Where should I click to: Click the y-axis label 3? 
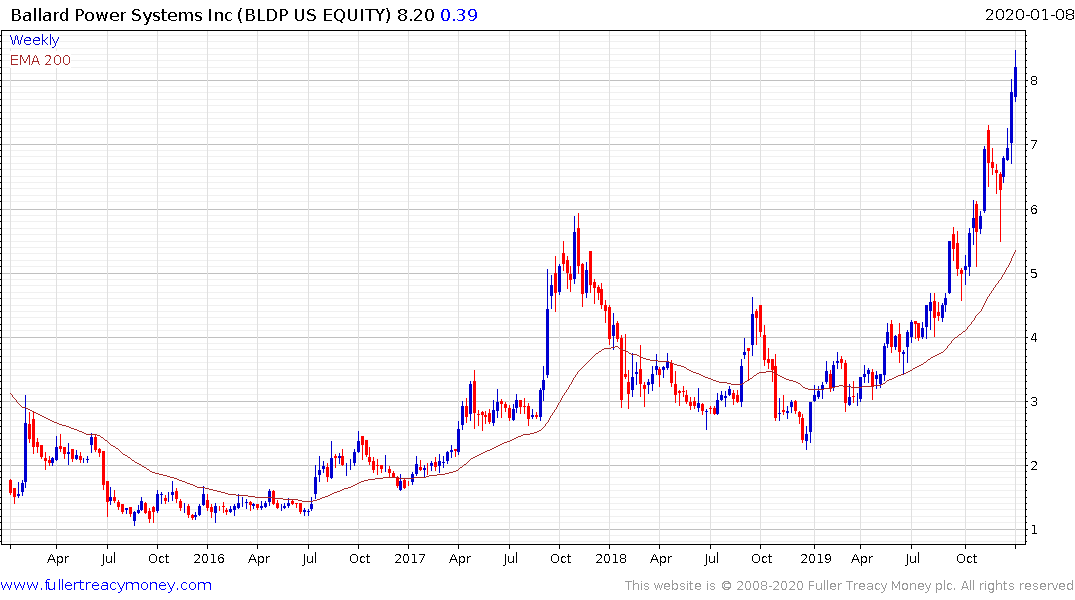(1033, 402)
